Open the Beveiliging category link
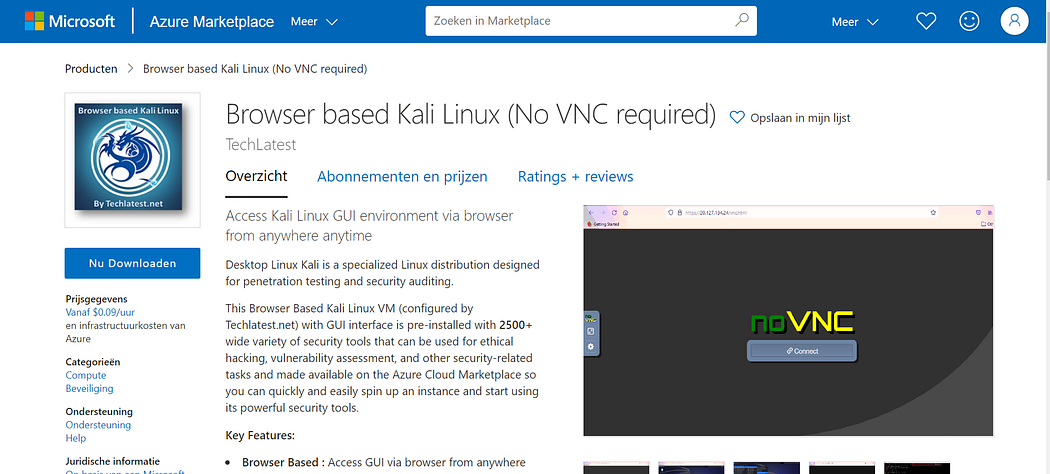The width and height of the screenshot is (1050, 474). pos(89,388)
